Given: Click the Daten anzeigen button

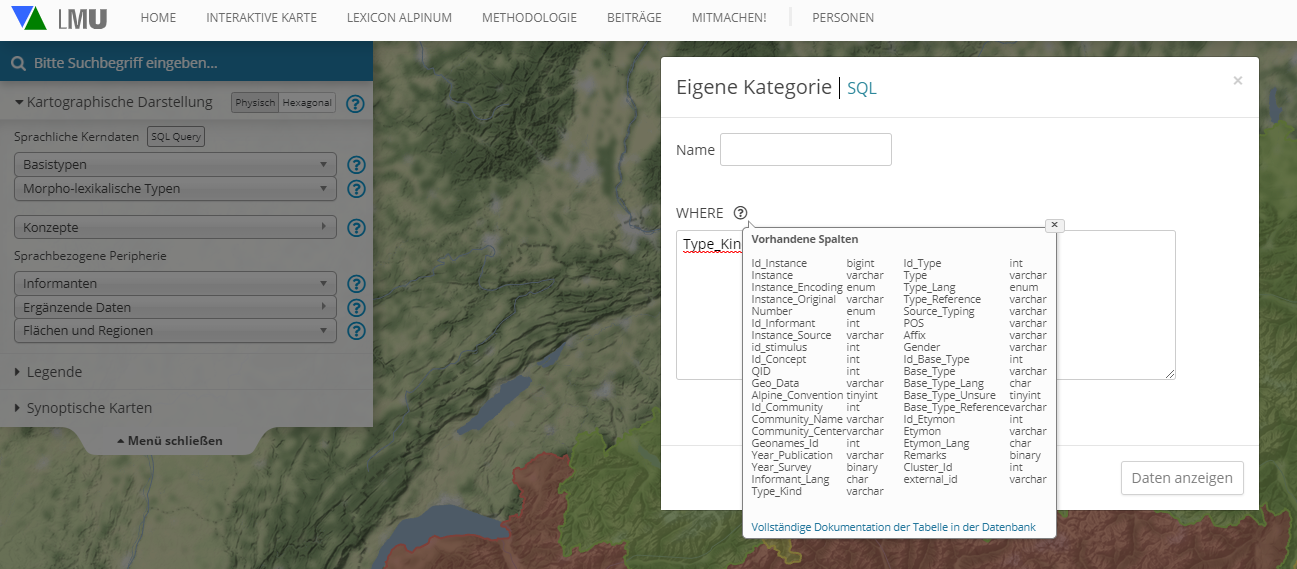Looking at the screenshot, I should tap(1181, 478).
